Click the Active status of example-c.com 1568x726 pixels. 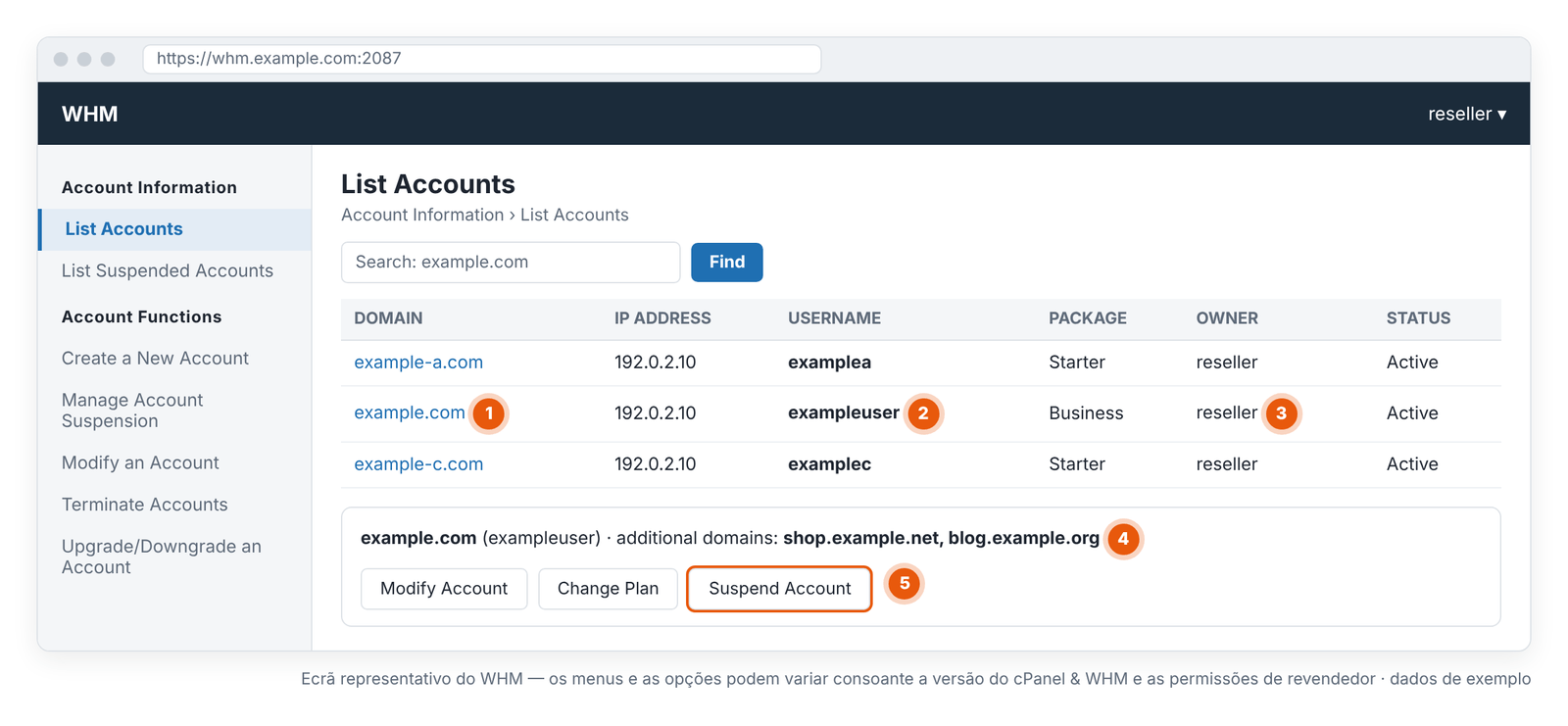[1412, 464]
